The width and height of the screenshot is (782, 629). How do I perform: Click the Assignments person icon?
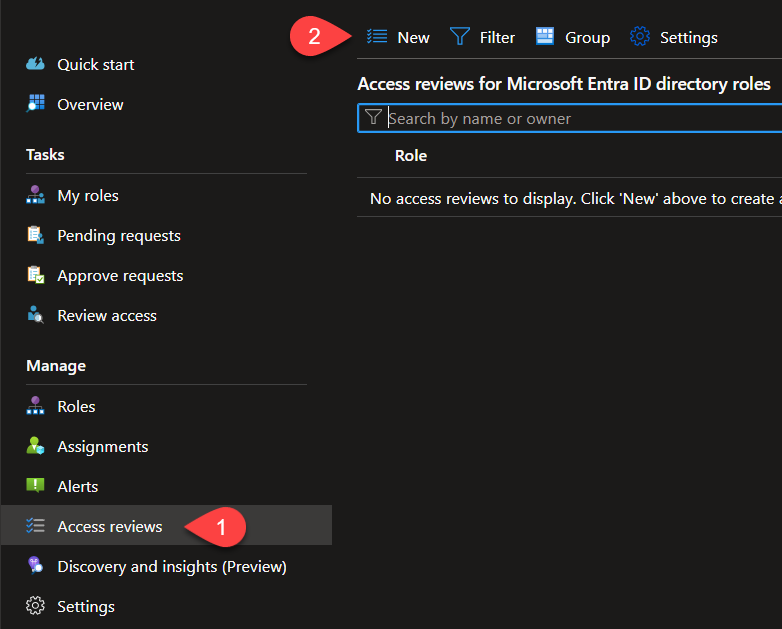(x=35, y=445)
